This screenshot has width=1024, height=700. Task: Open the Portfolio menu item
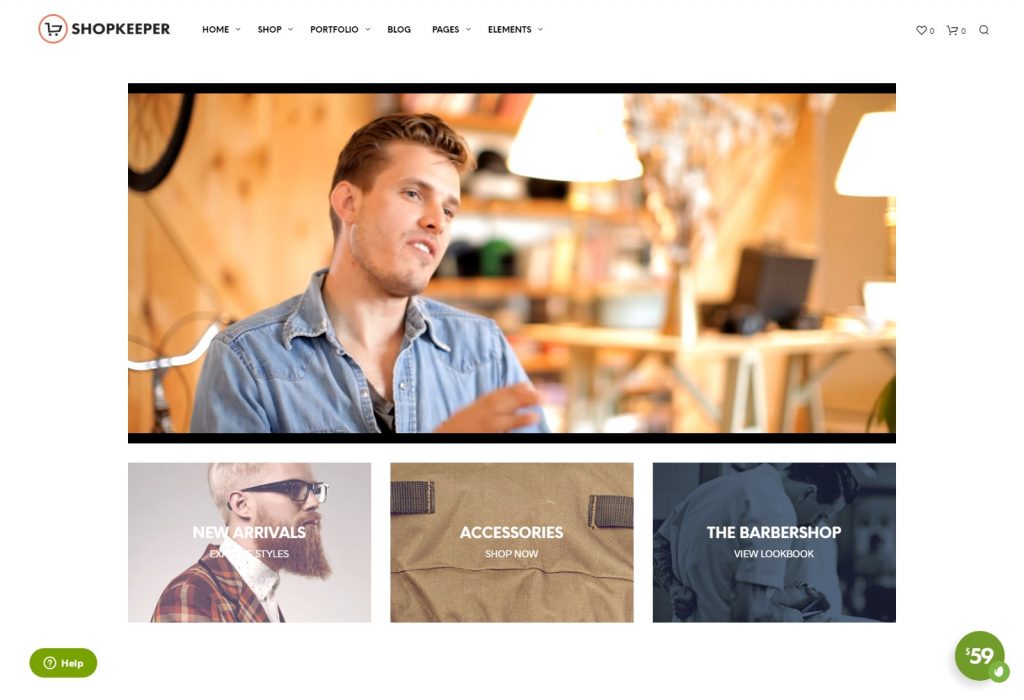334,29
